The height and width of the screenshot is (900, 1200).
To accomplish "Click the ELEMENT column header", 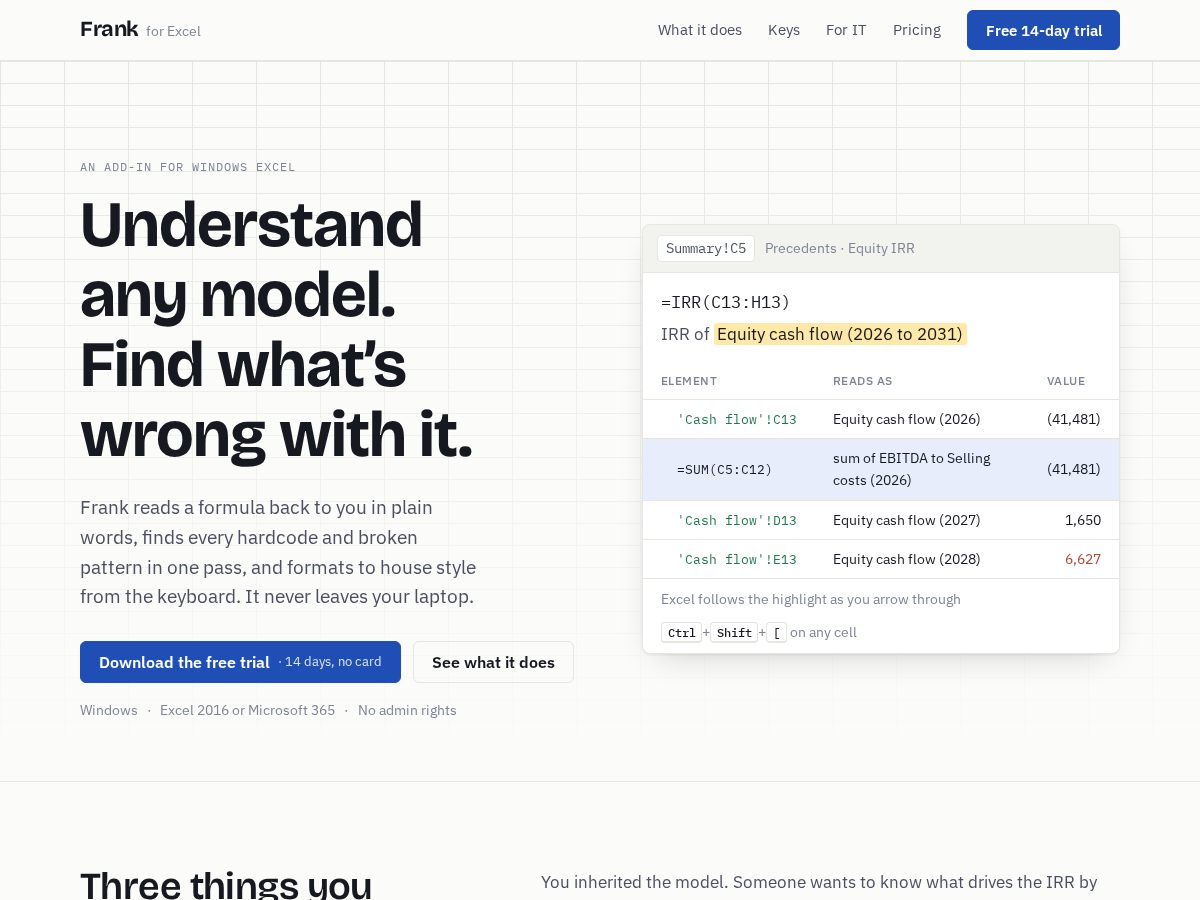I will [x=689, y=381].
